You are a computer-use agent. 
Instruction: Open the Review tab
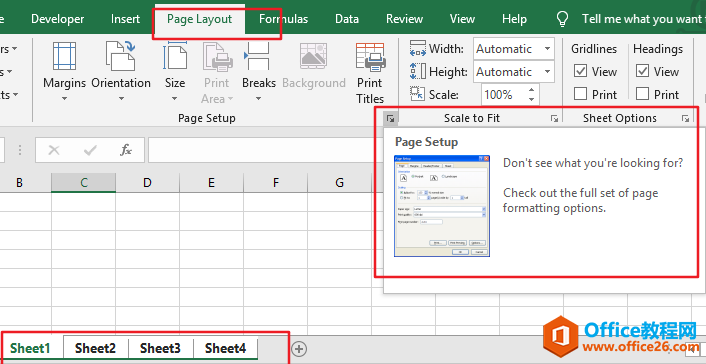[404, 19]
